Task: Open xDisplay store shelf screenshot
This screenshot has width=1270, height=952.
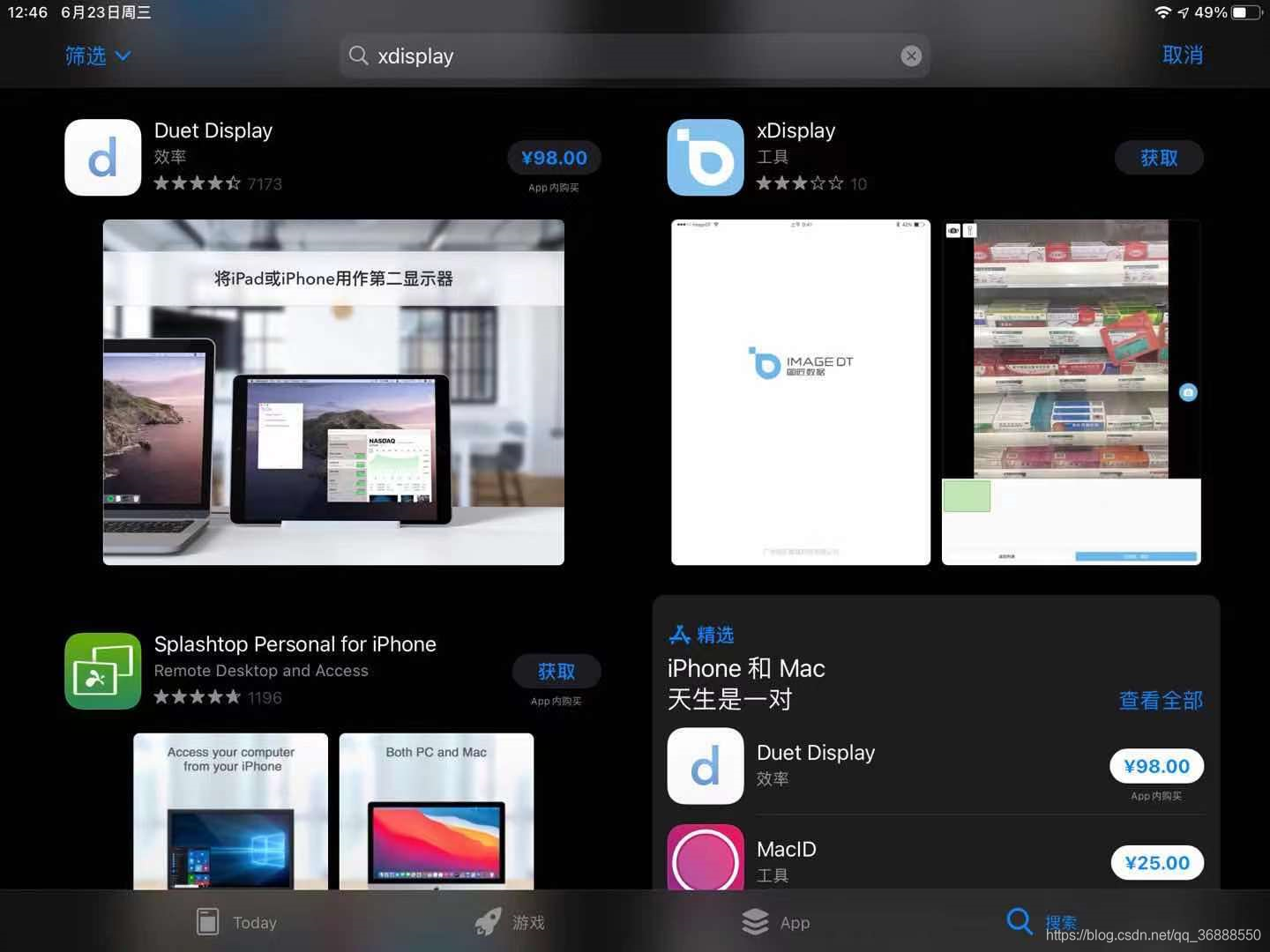Action: click(x=1072, y=392)
